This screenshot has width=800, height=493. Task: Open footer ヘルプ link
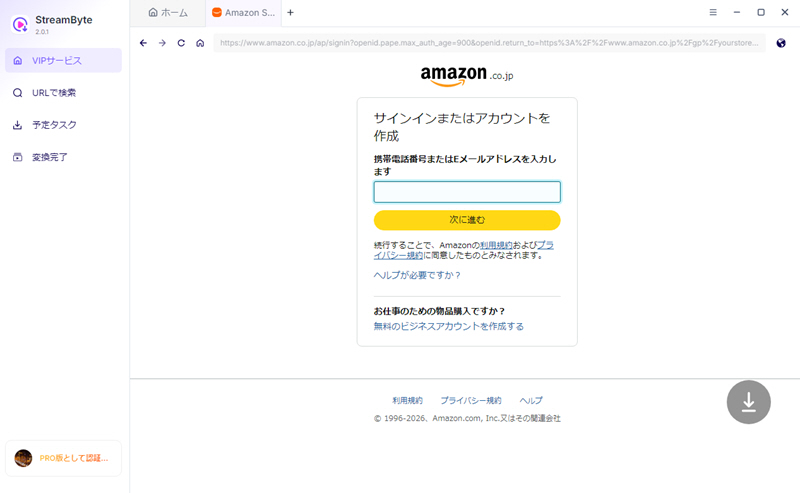pyautogui.click(x=531, y=401)
